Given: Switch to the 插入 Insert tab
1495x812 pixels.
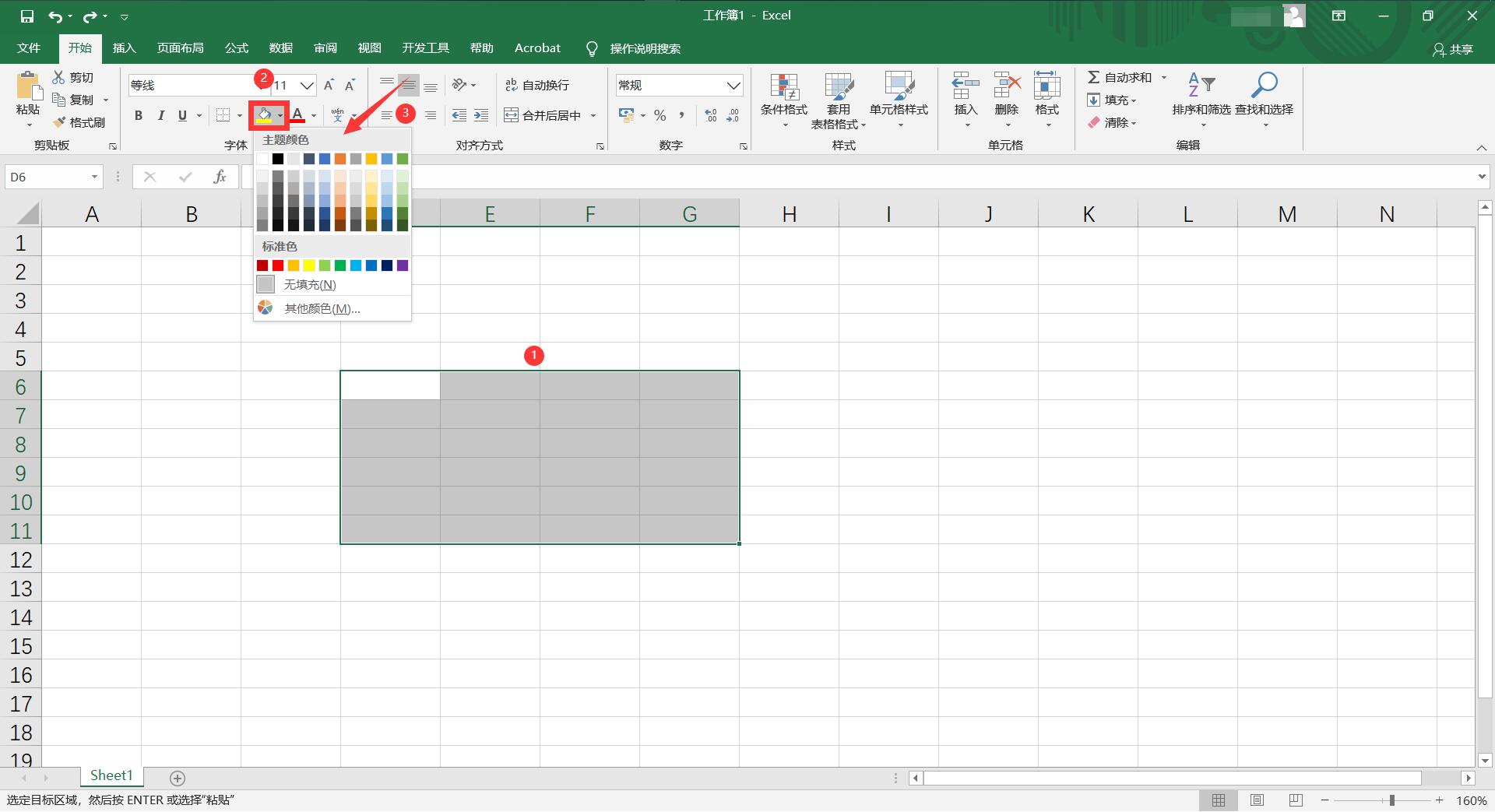Looking at the screenshot, I should pyautogui.click(x=124, y=48).
